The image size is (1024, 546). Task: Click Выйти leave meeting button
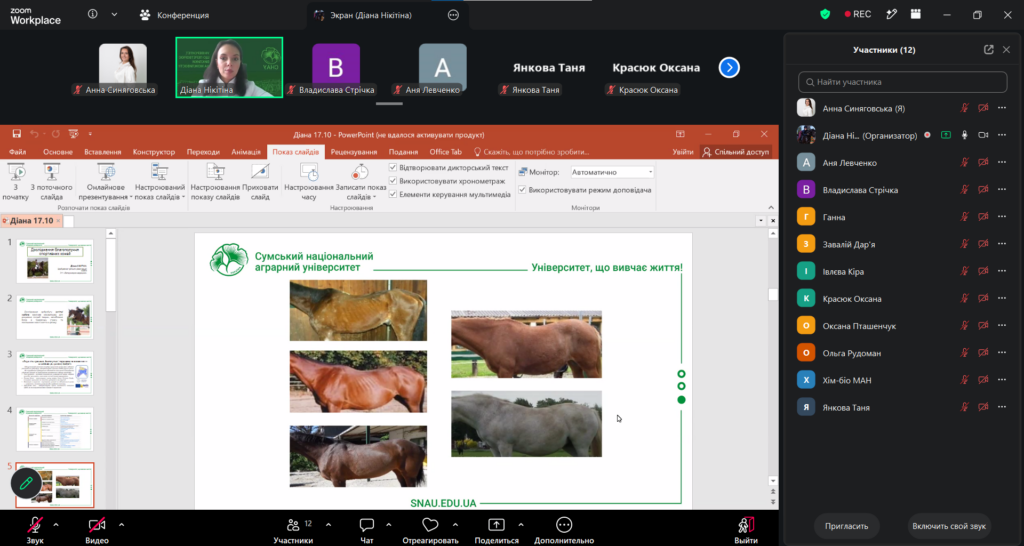746,530
